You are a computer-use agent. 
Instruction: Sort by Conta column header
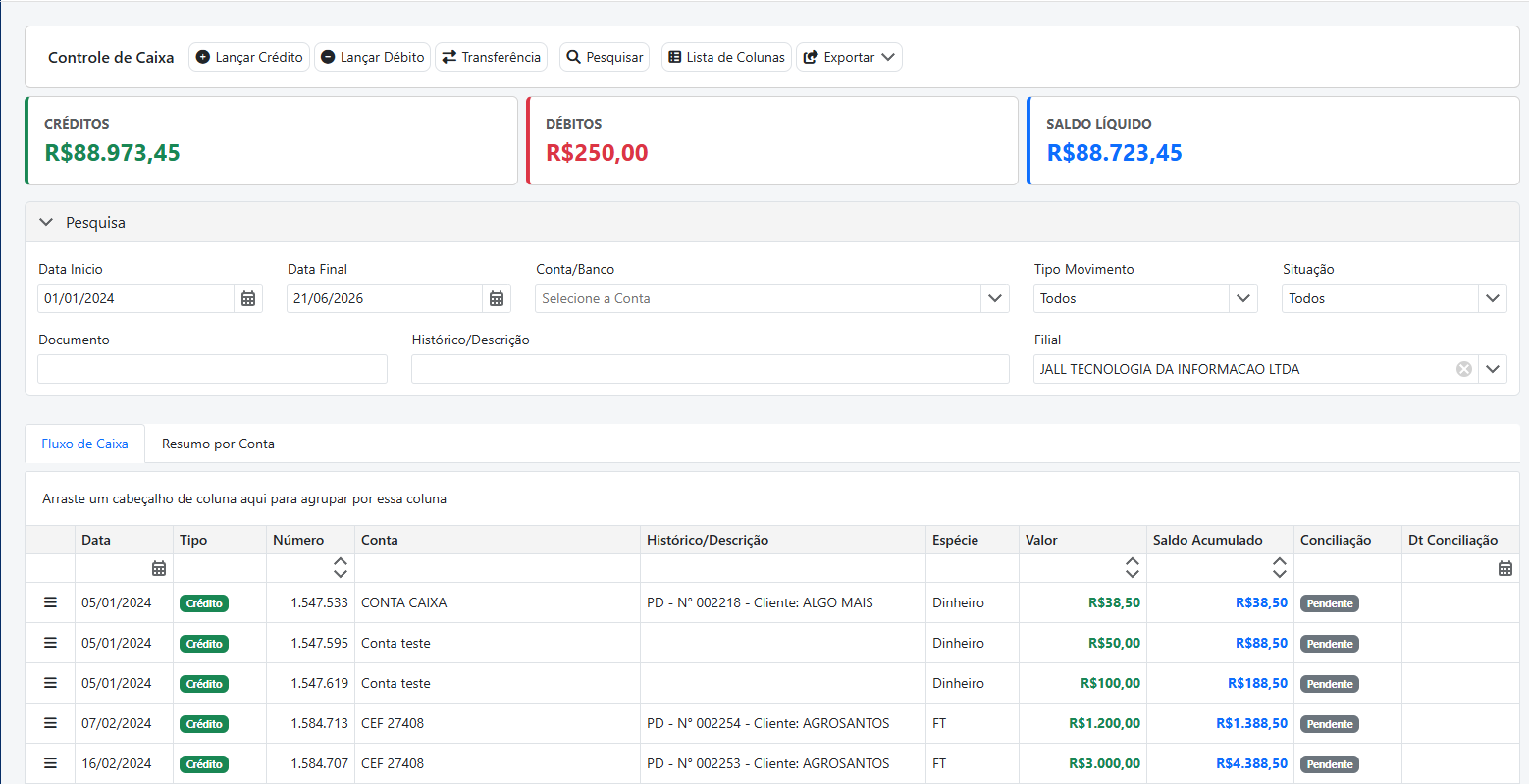pos(498,540)
